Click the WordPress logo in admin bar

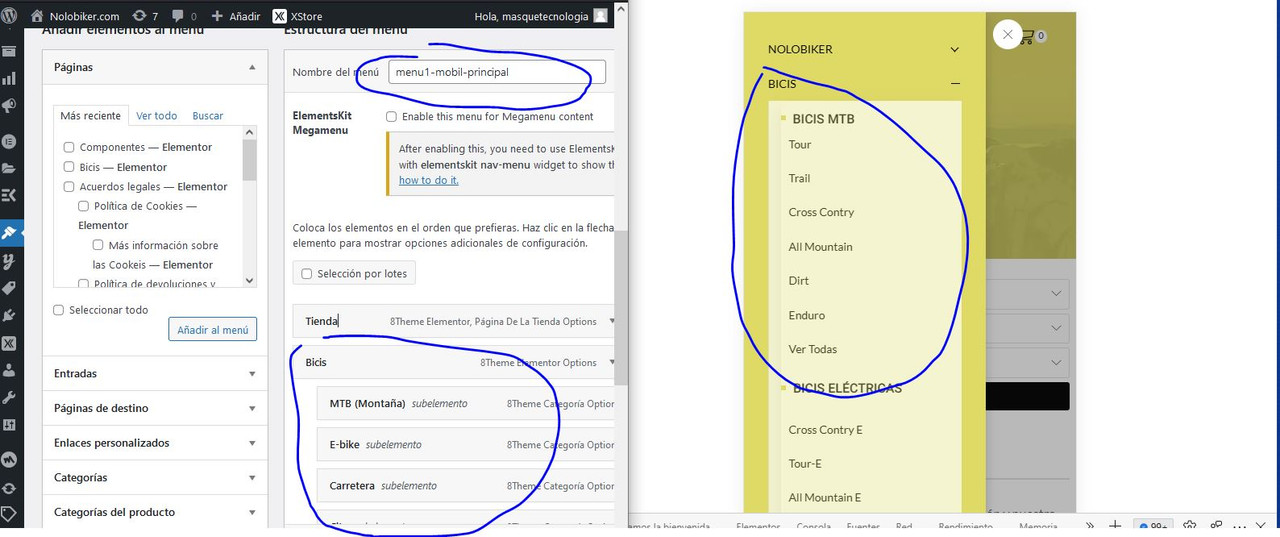(10, 16)
